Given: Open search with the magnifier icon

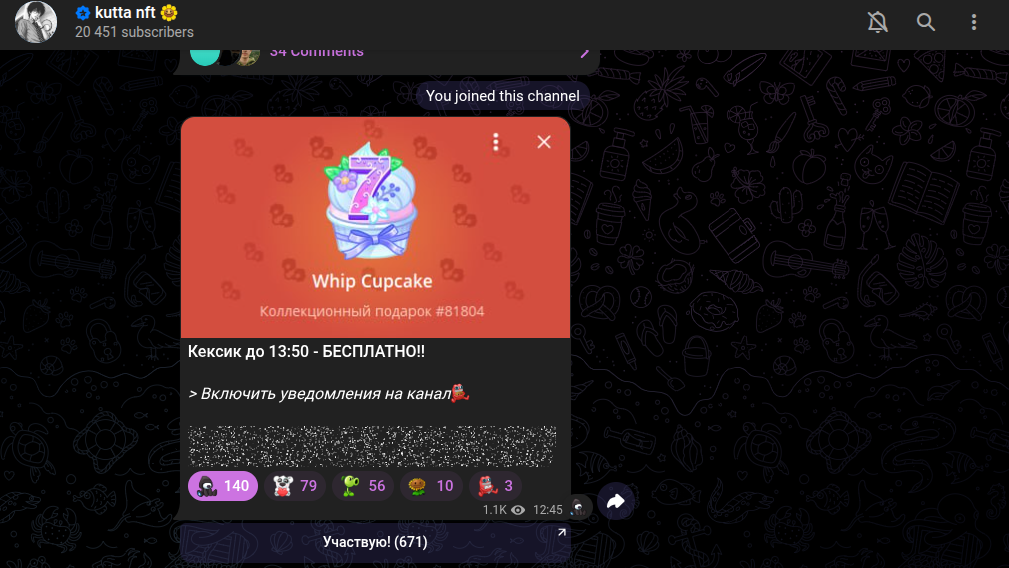Looking at the screenshot, I should point(925,22).
